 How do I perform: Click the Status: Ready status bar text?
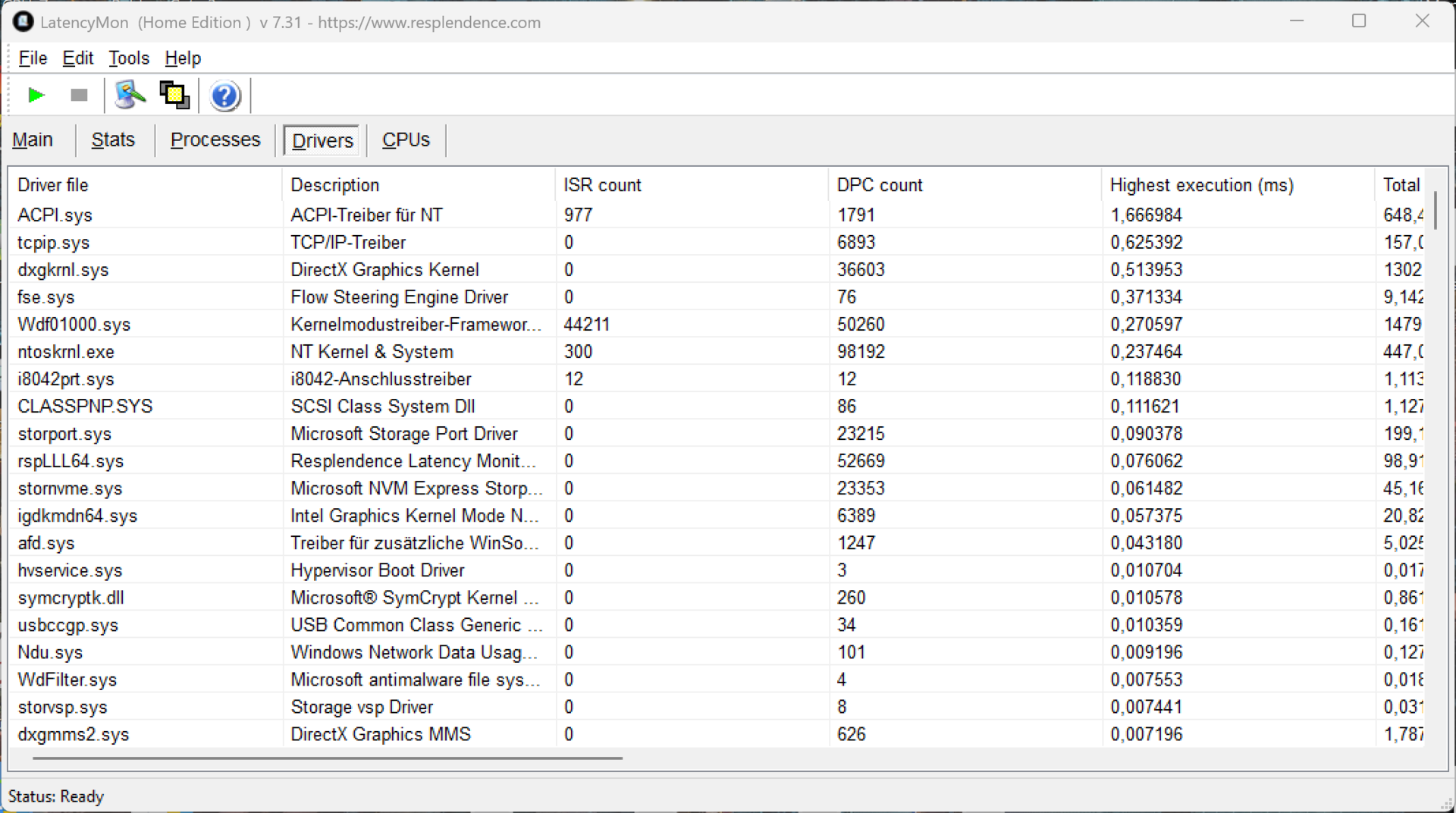pyautogui.click(x=56, y=796)
